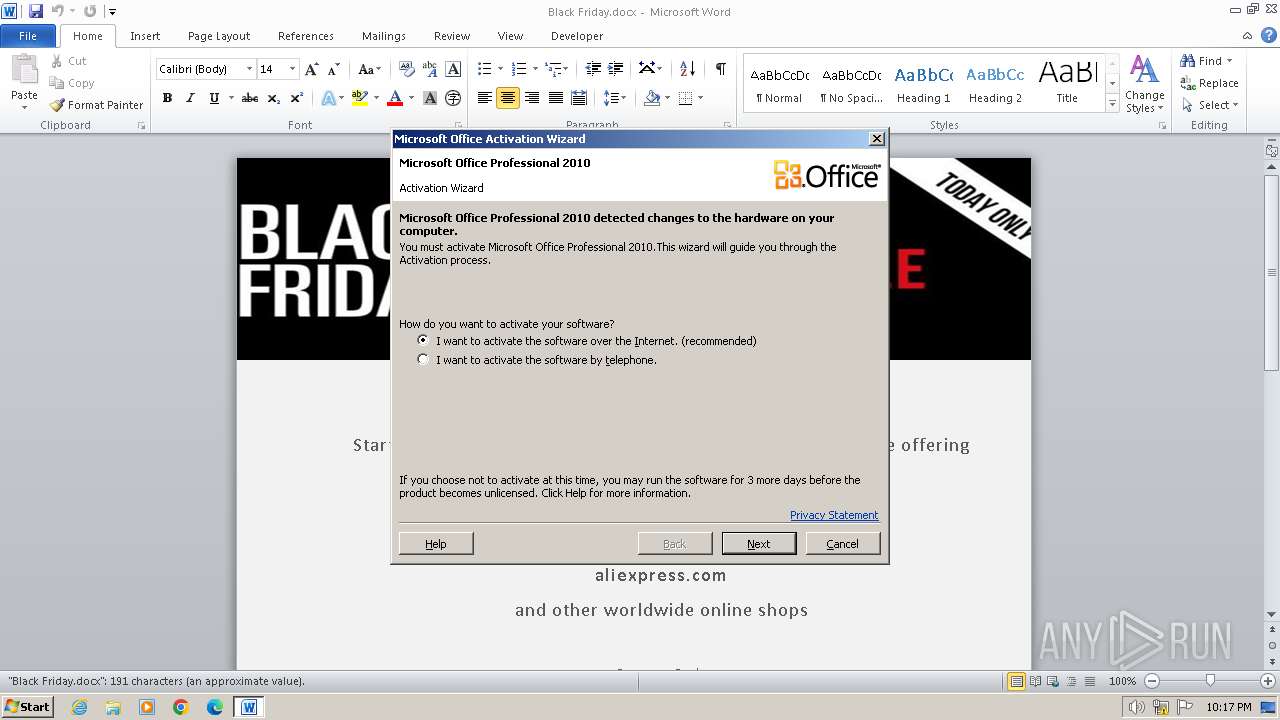This screenshot has height=720, width=1280.
Task: Sort the selected text alphabetically
Action: point(687,69)
